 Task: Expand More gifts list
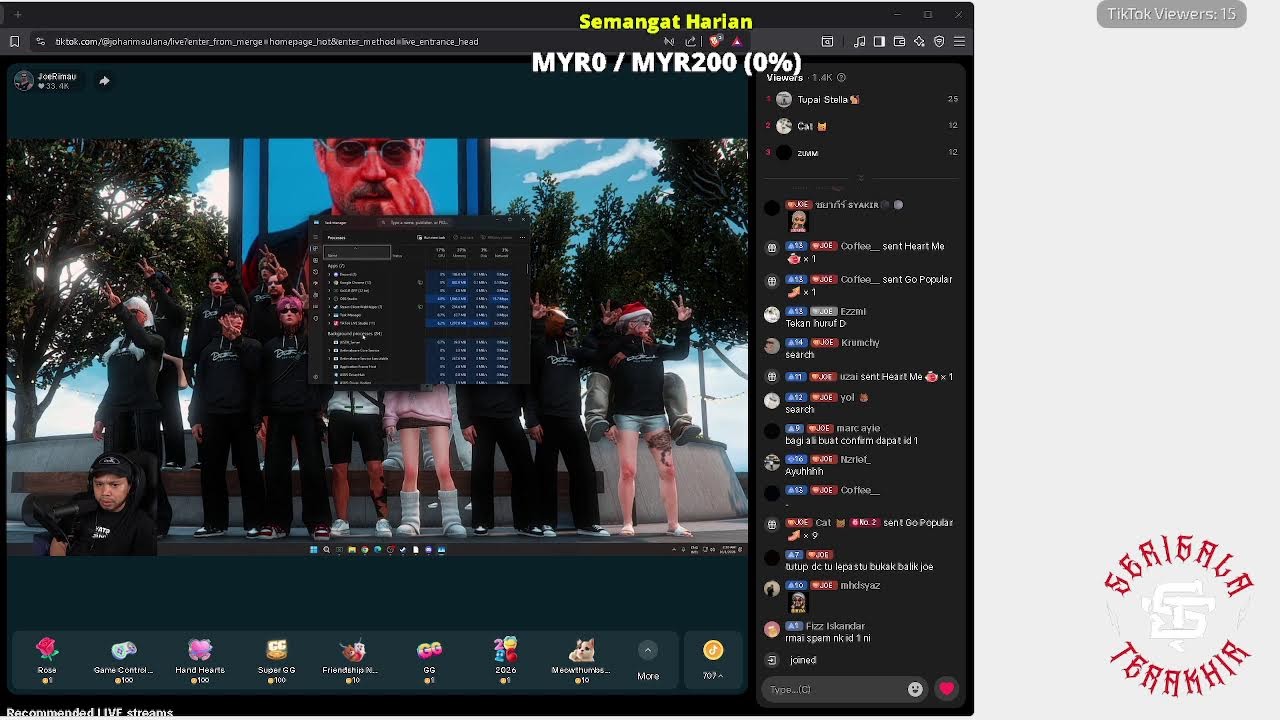pos(648,661)
